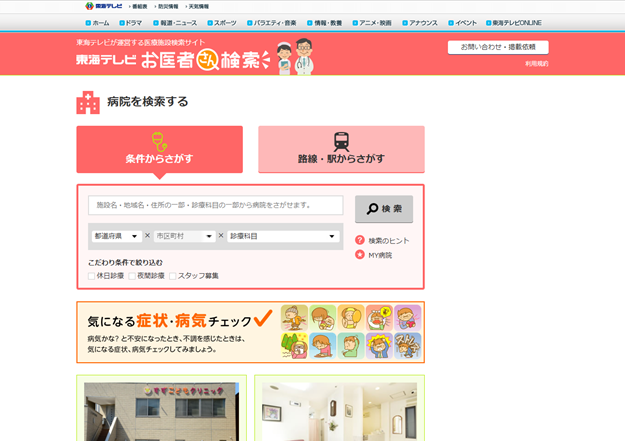Image resolution: width=625 pixels, height=441 pixels.
Task: Select the hay fever pollen trees icon
Action: (294, 346)
